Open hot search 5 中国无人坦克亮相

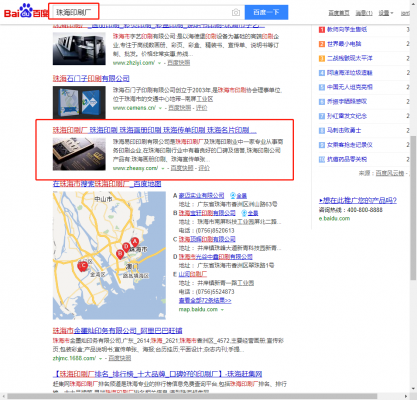pyautogui.click(x=350, y=87)
